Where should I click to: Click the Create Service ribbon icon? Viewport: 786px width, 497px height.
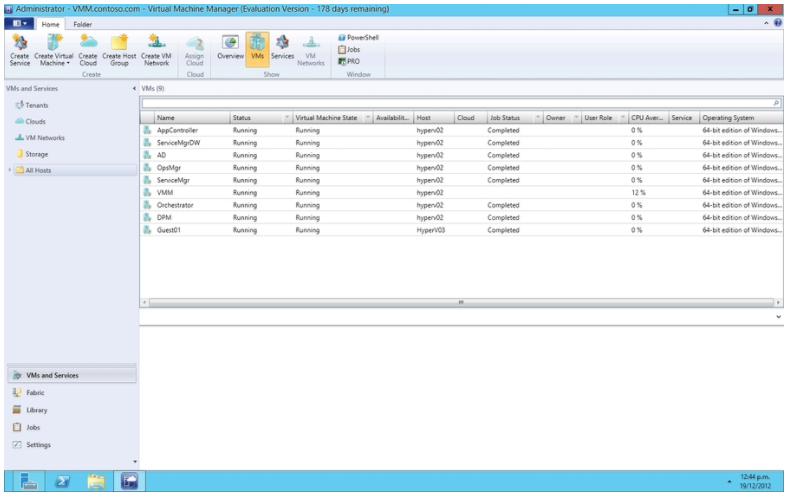click(x=20, y=50)
